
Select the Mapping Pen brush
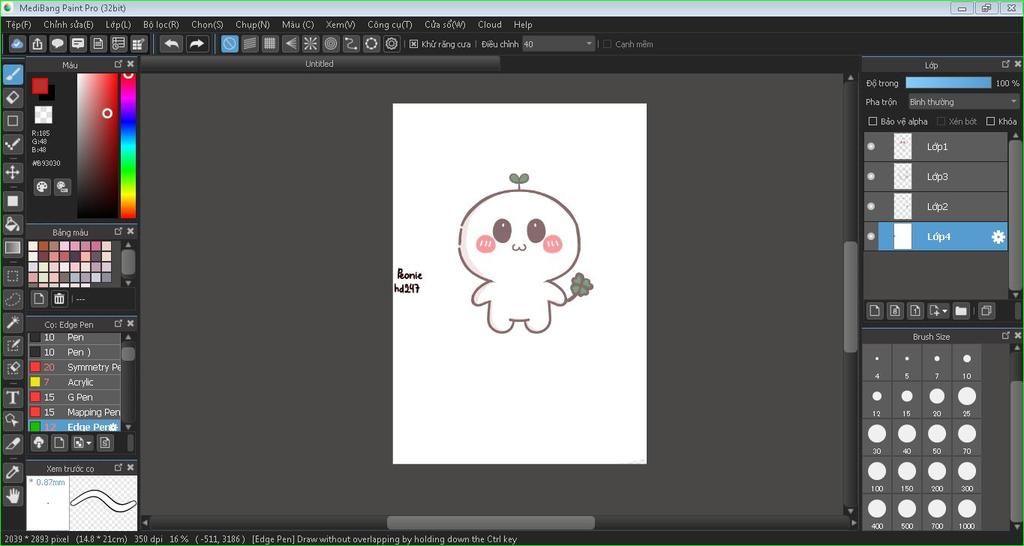tap(74, 412)
